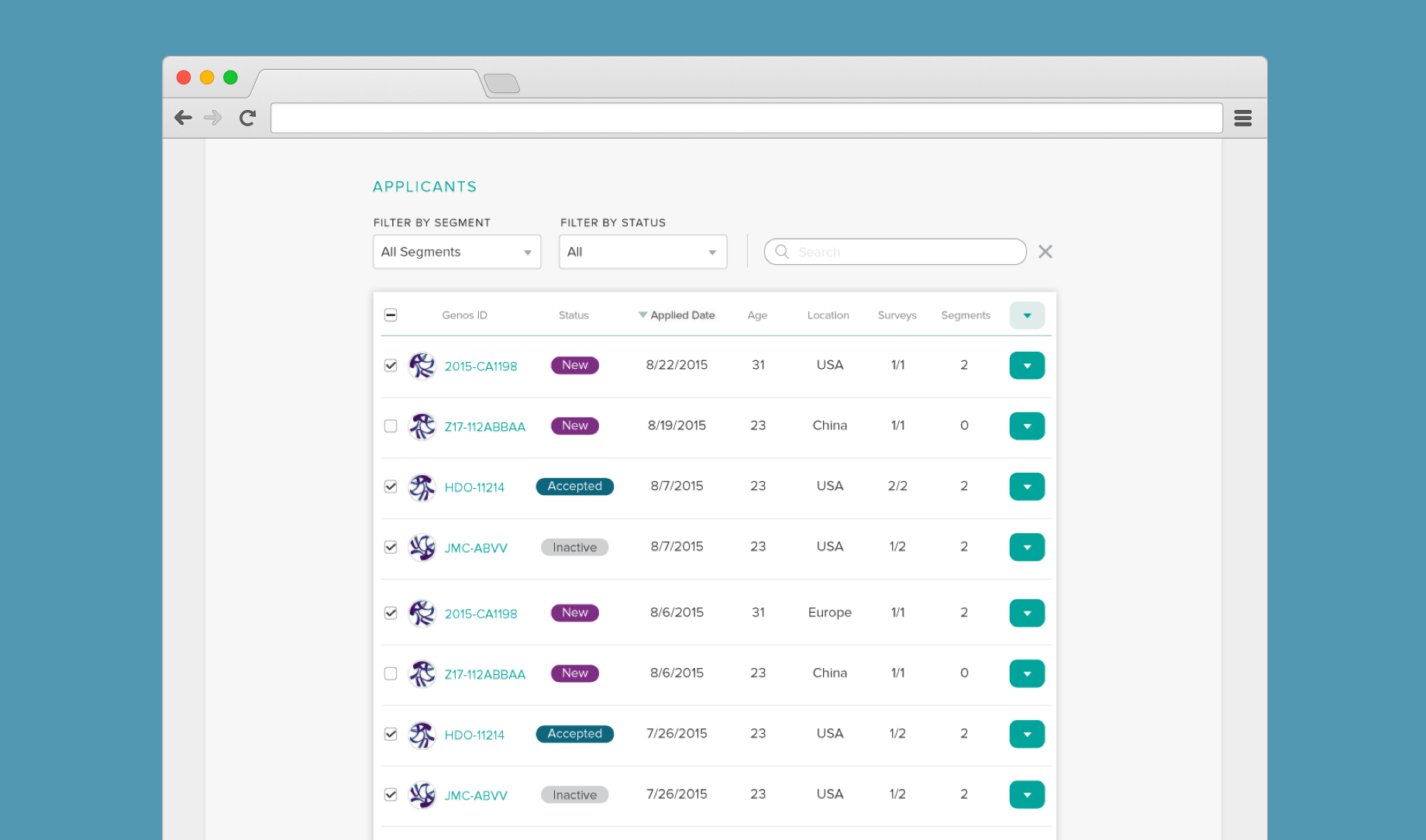The height and width of the screenshot is (840, 1426).
Task: Uncheck the HDO-11214 row dated 8/7/2015
Action: 391,487
